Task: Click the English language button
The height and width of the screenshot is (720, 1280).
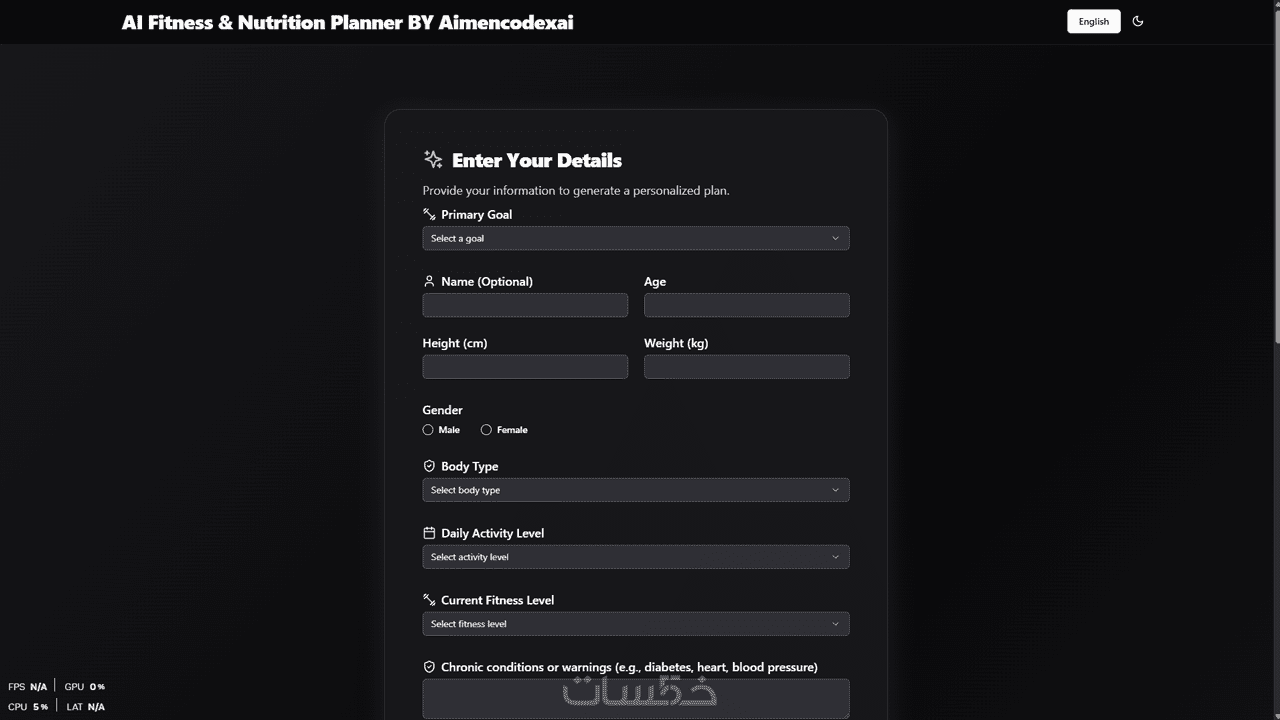Action: coord(1093,21)
